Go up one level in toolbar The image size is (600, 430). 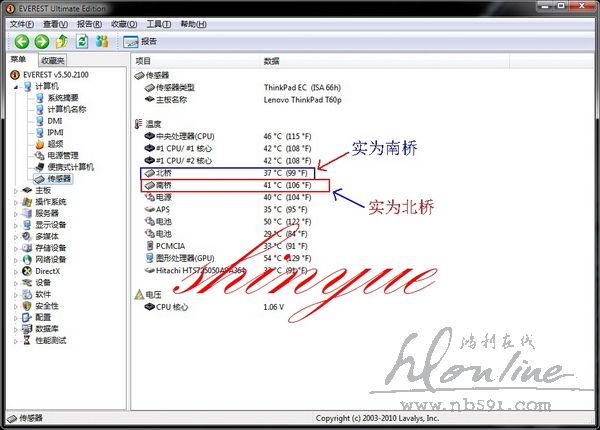point(62,41)
